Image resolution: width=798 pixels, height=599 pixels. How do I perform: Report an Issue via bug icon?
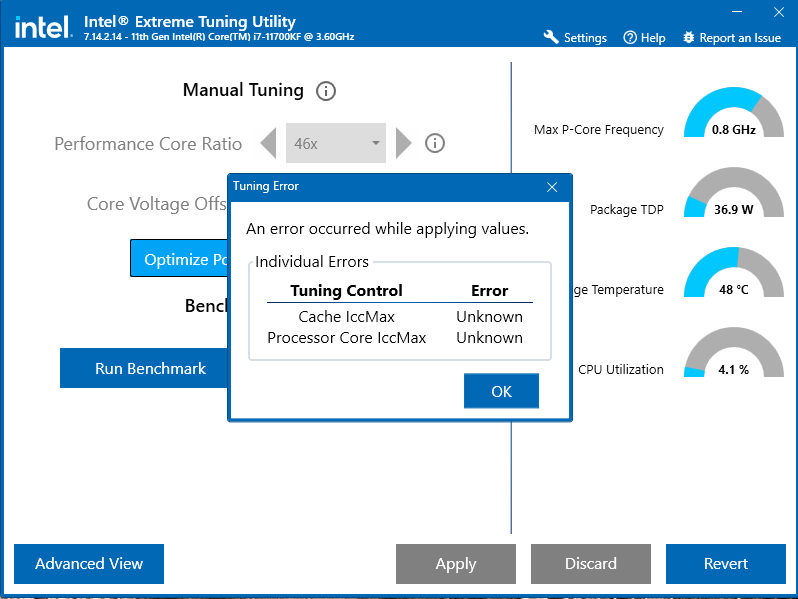[731, 38]
